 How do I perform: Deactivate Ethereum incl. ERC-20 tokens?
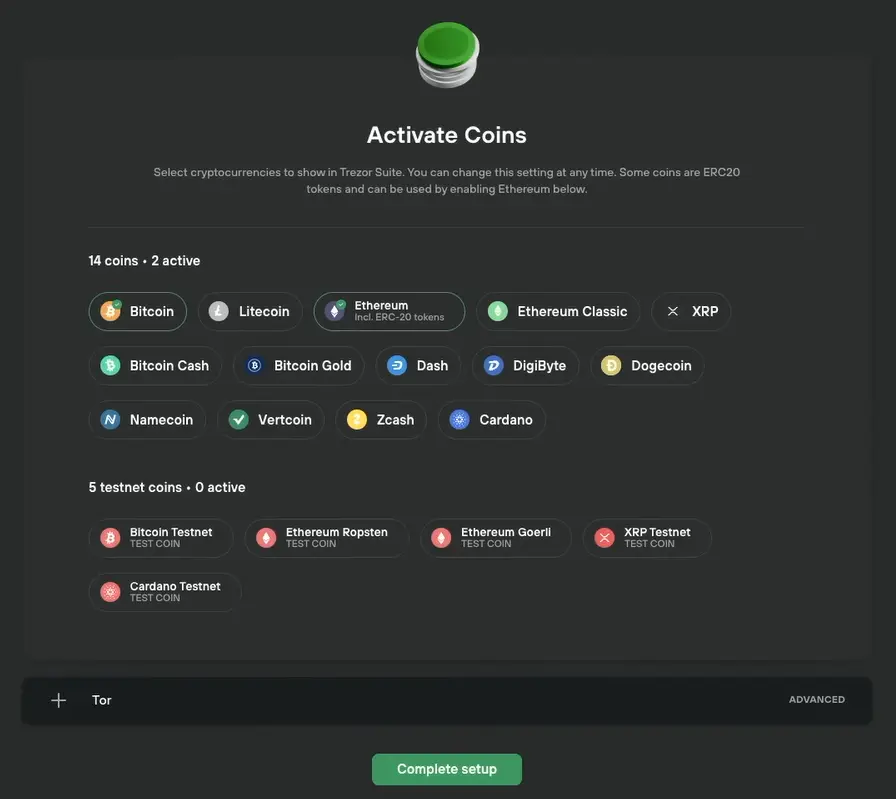click(389, 311)
